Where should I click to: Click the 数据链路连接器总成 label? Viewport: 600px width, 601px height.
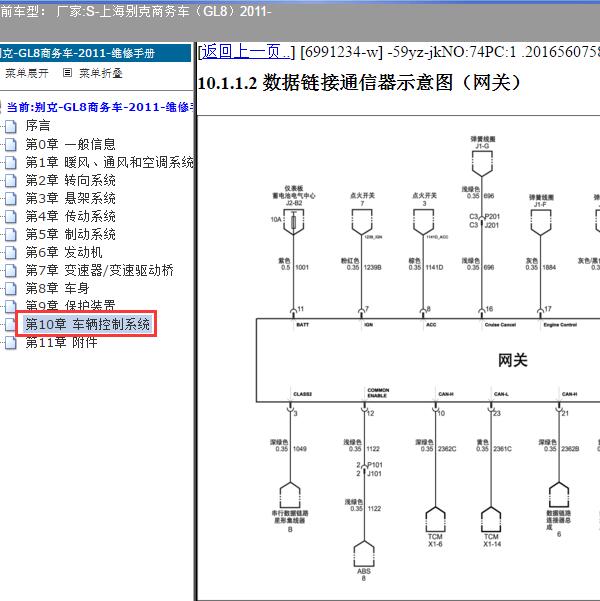click(x=559, y=520)
